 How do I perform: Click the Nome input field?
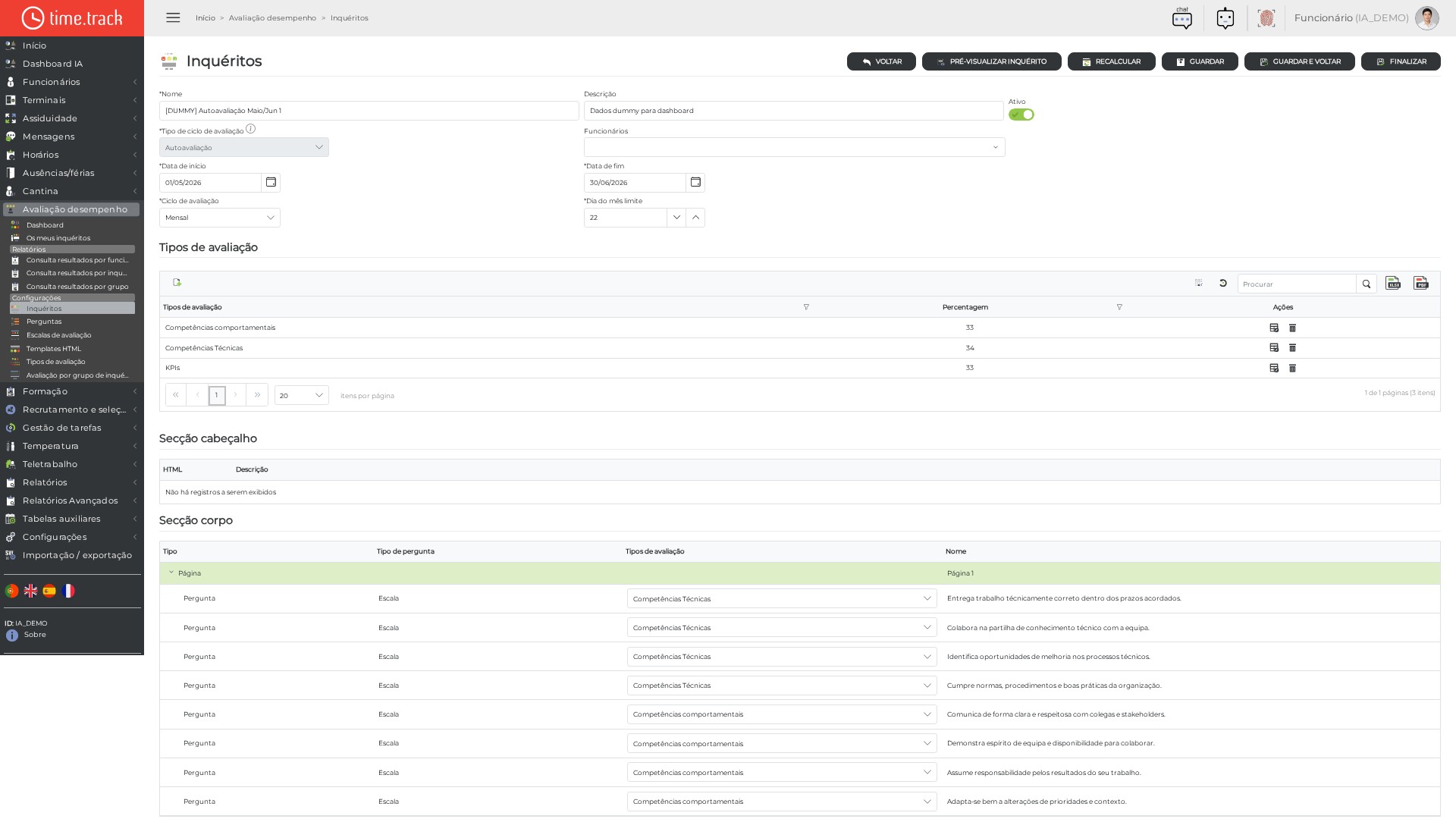(x=369, y=111)
